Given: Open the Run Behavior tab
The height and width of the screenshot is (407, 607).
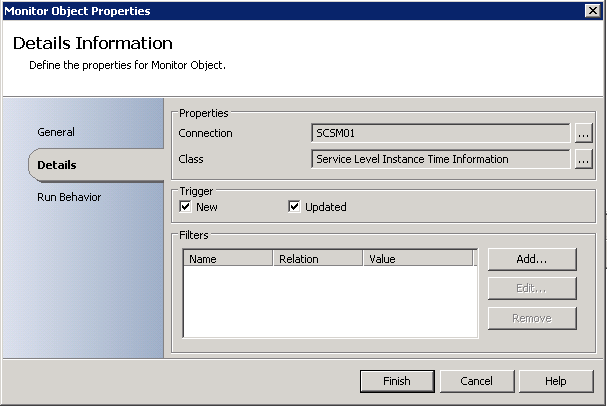Looking at the screenshot, I should [69, 197].
